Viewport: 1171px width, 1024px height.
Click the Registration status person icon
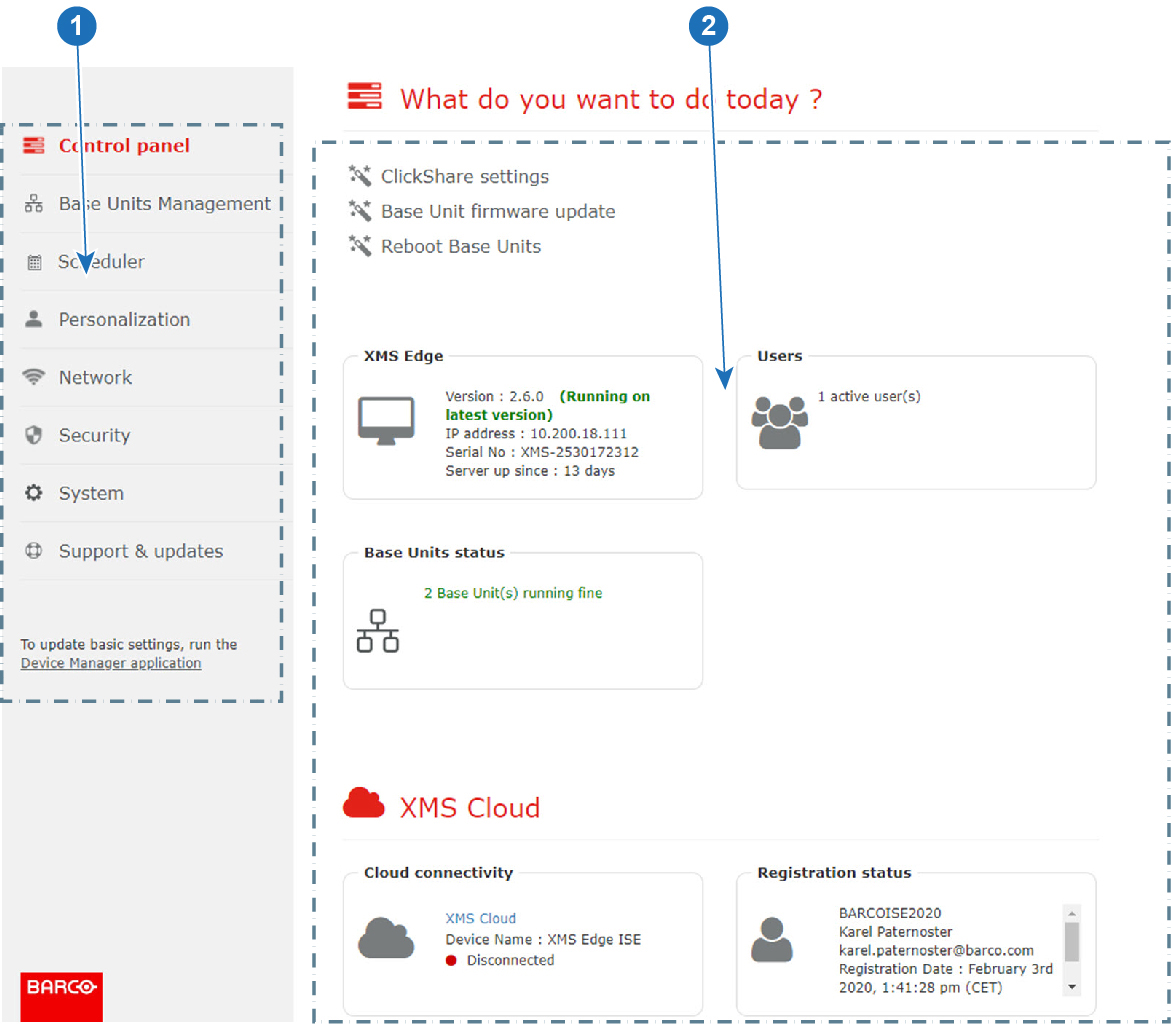tap(771, 940)
